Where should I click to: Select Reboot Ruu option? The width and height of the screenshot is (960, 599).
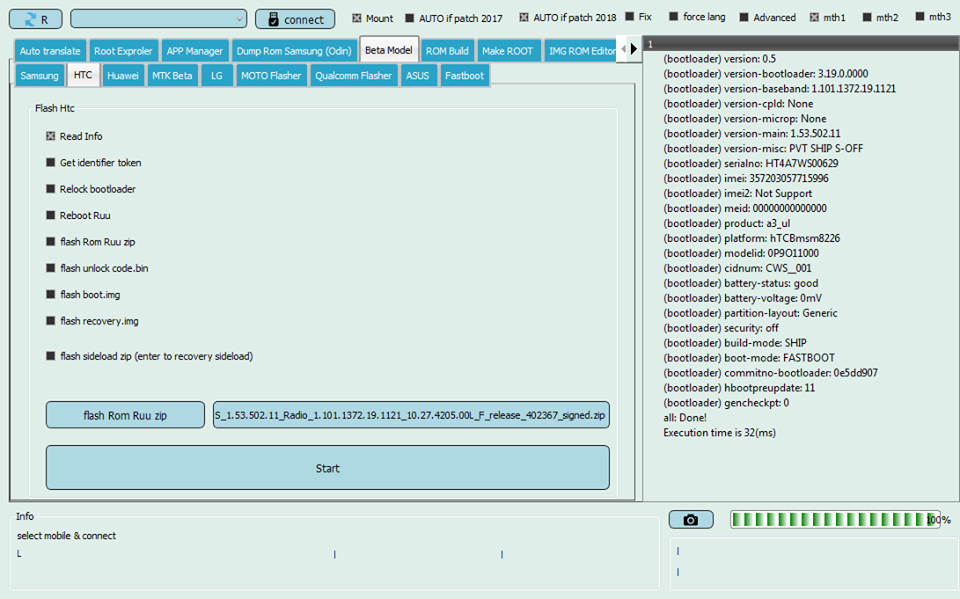pos(78,215)
